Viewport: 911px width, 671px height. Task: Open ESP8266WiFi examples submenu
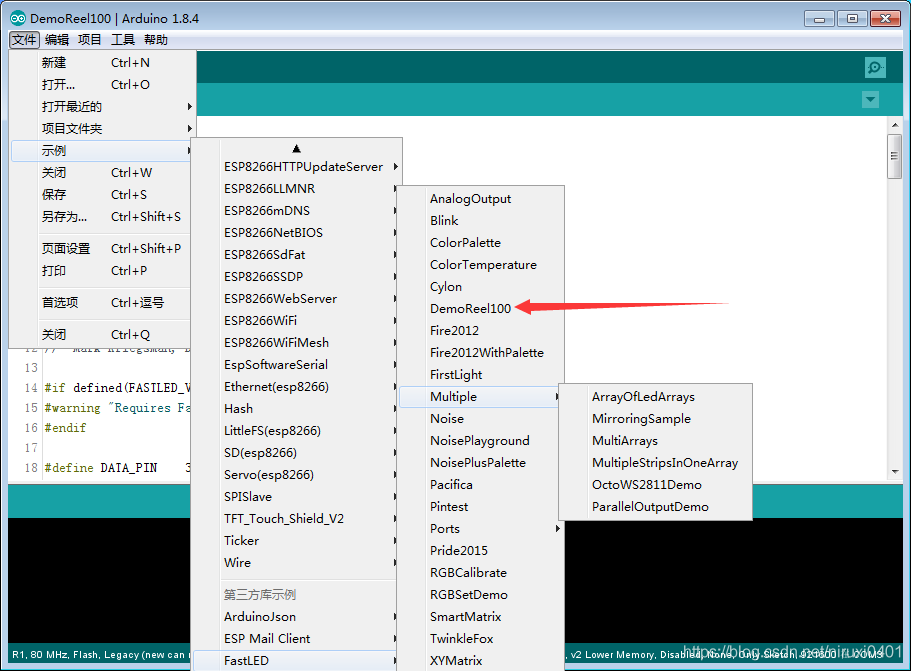pos(296,321)
